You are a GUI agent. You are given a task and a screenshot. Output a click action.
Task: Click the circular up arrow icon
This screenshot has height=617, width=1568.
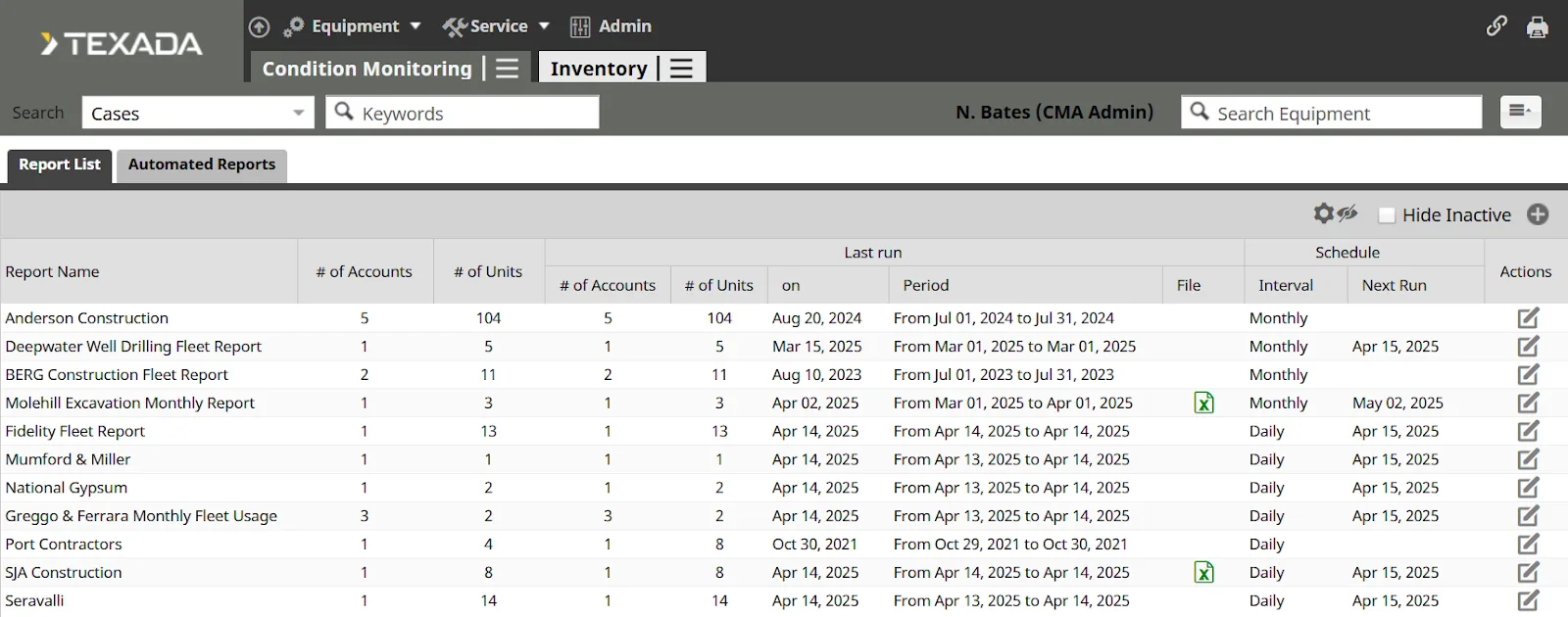tap(259, 27)
